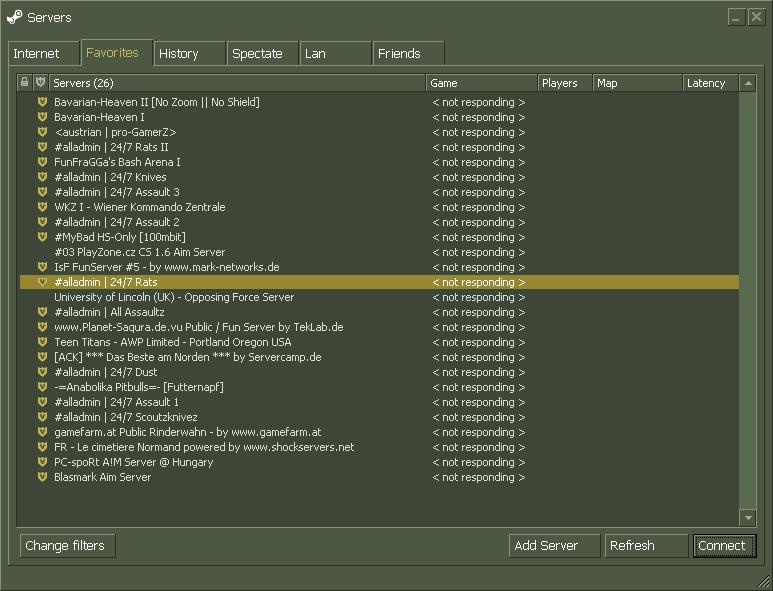The image size is (773, 591).
Task: Click VAC shield beside 24/7 Assault 1
Action: click(42, 402)
